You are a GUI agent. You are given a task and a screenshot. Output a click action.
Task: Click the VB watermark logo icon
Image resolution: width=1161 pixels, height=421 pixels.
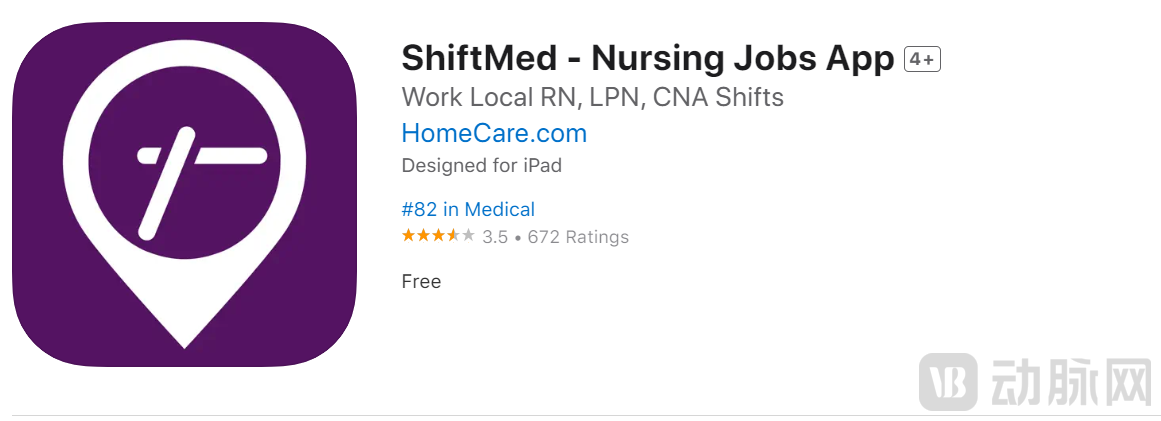pos(948,381)
